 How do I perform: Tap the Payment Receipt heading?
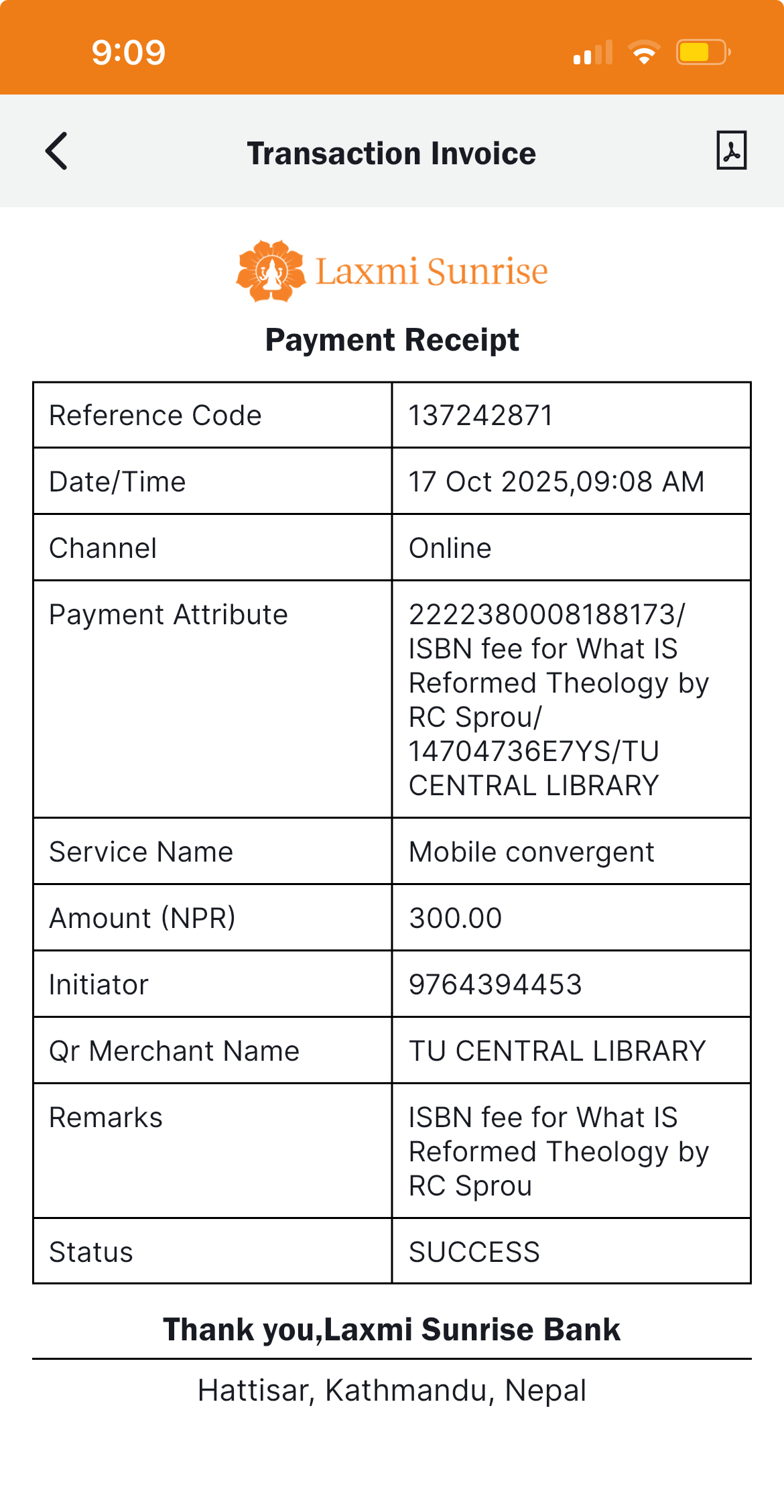click(392, 340)
